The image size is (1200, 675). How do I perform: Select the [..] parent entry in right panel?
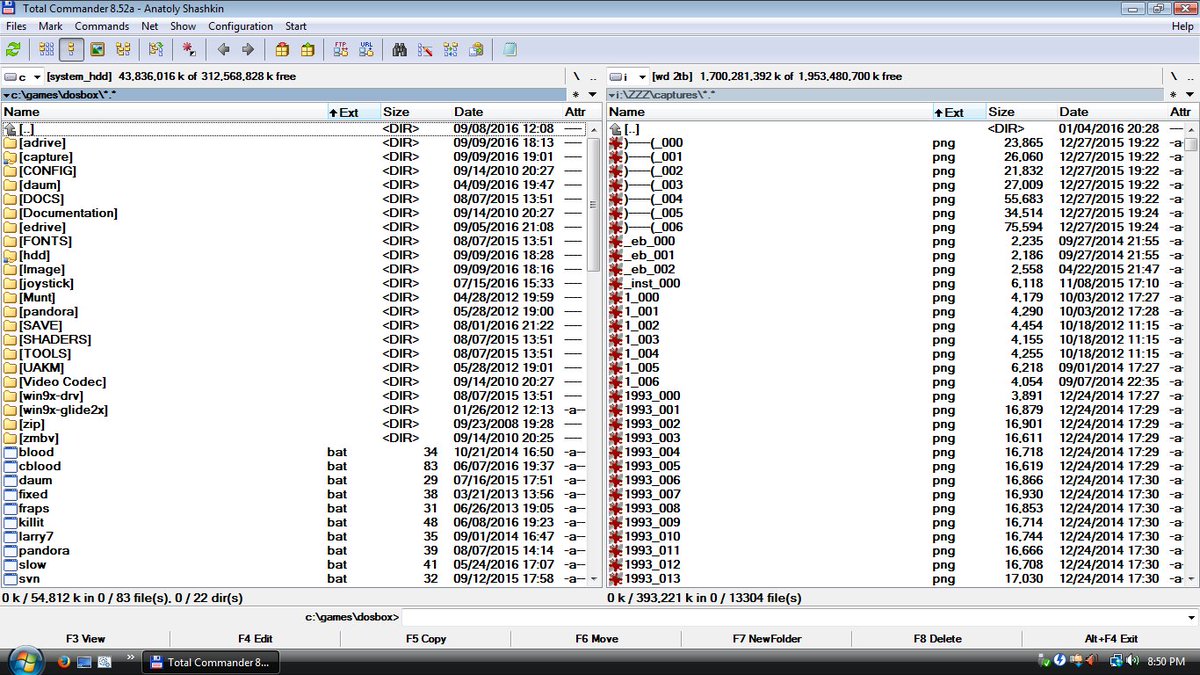point(896,129)
